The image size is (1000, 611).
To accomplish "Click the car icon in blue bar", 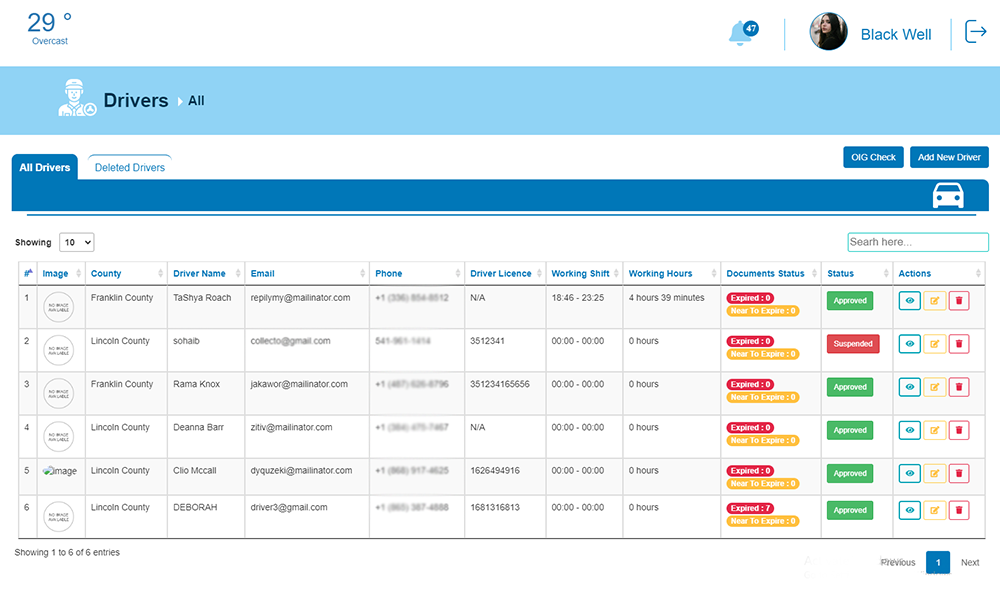I will point(947,195).
